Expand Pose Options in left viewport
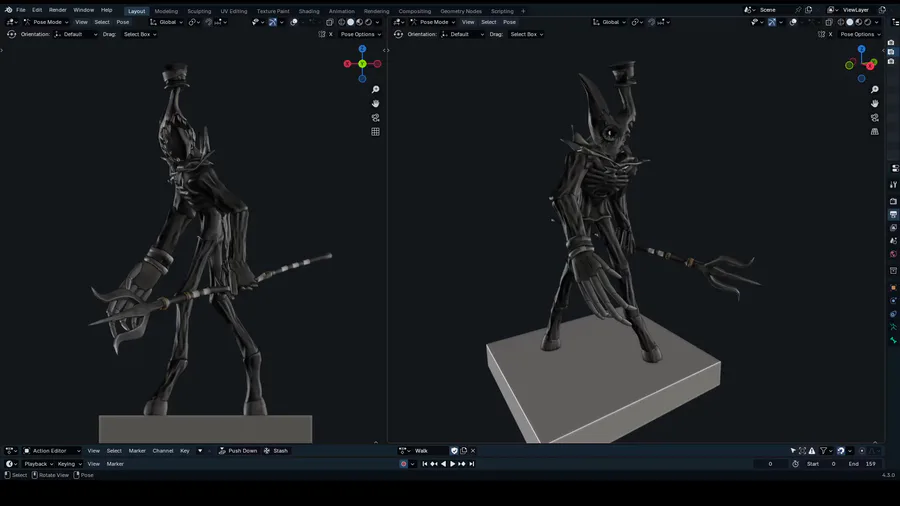This screenshot has width=900, height=506. click(x=360, y=34)
